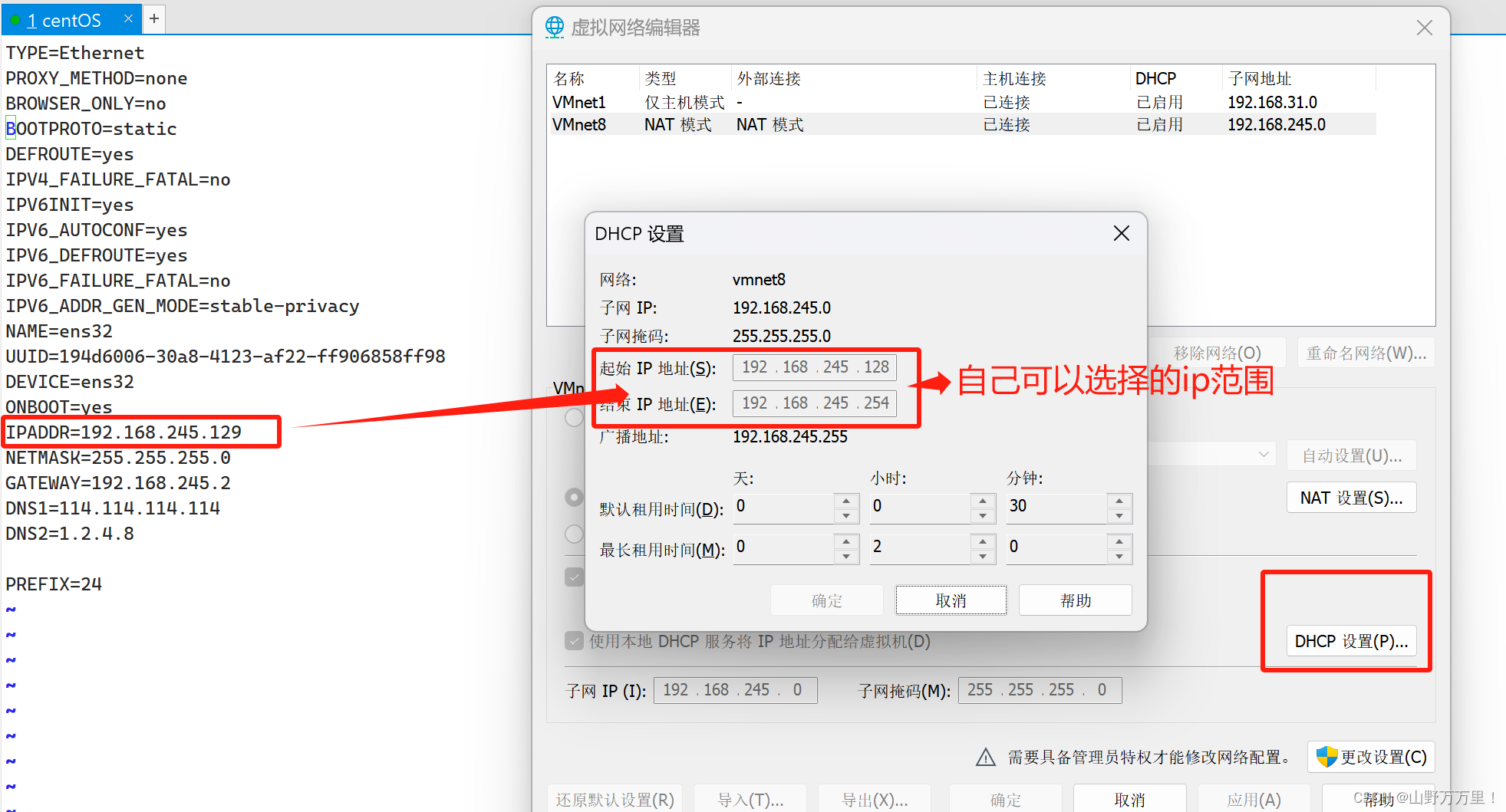Click the checkbox above the 使用本地 DHCP option
Image resolution: width=1506 pixels, height=812 pixels.
coord(574,577)
